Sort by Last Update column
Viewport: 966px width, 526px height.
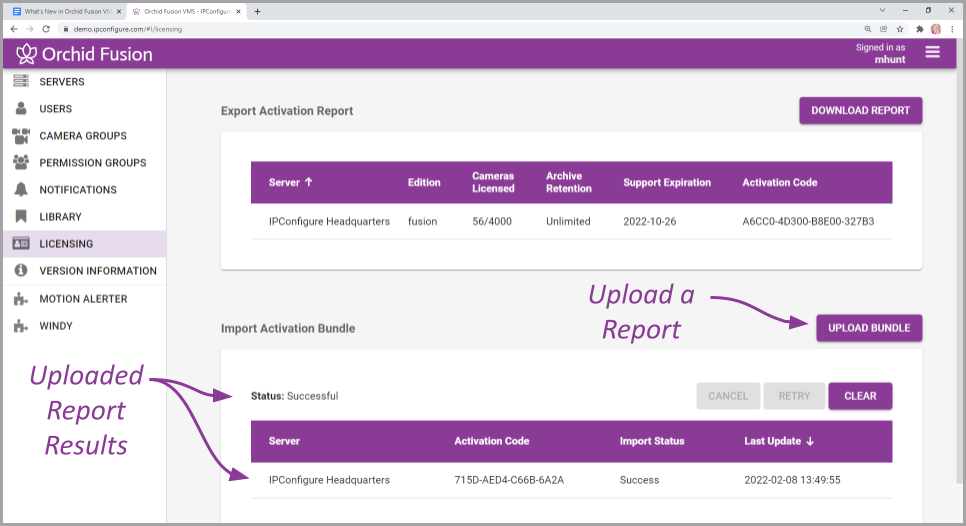click(779, 441)
